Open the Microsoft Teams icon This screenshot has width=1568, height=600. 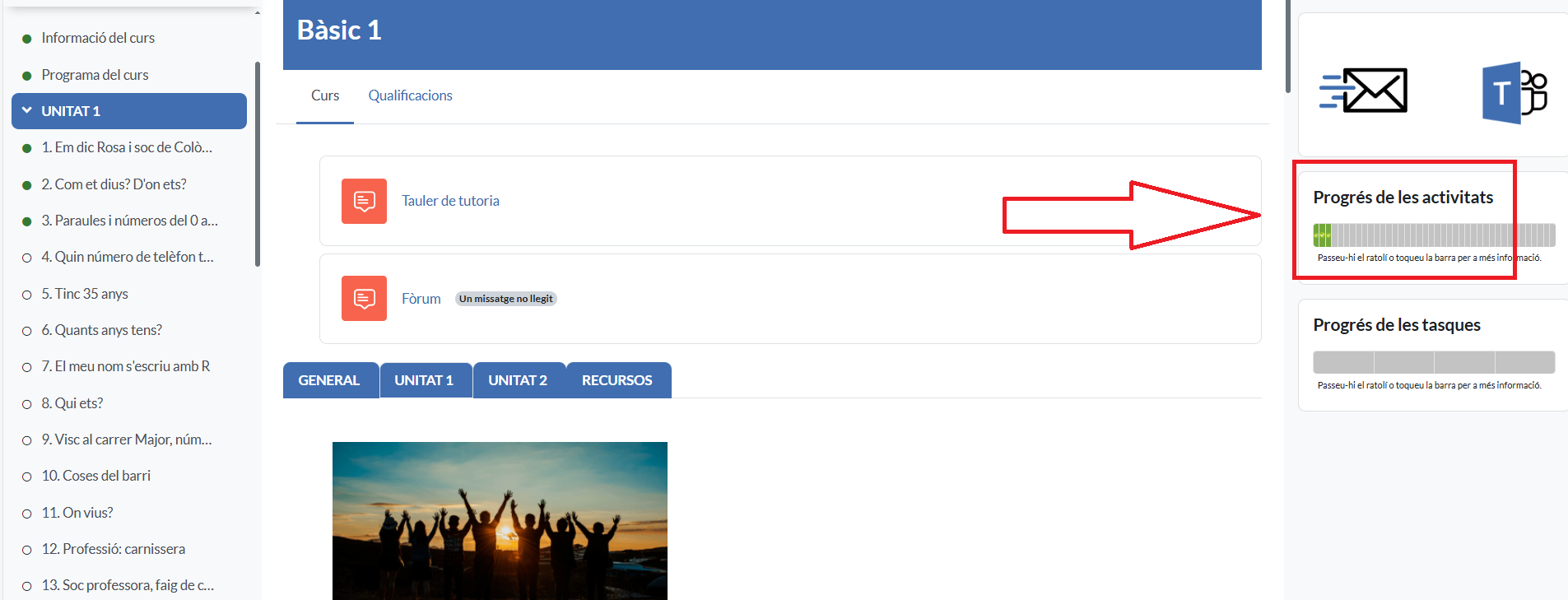1514,93
